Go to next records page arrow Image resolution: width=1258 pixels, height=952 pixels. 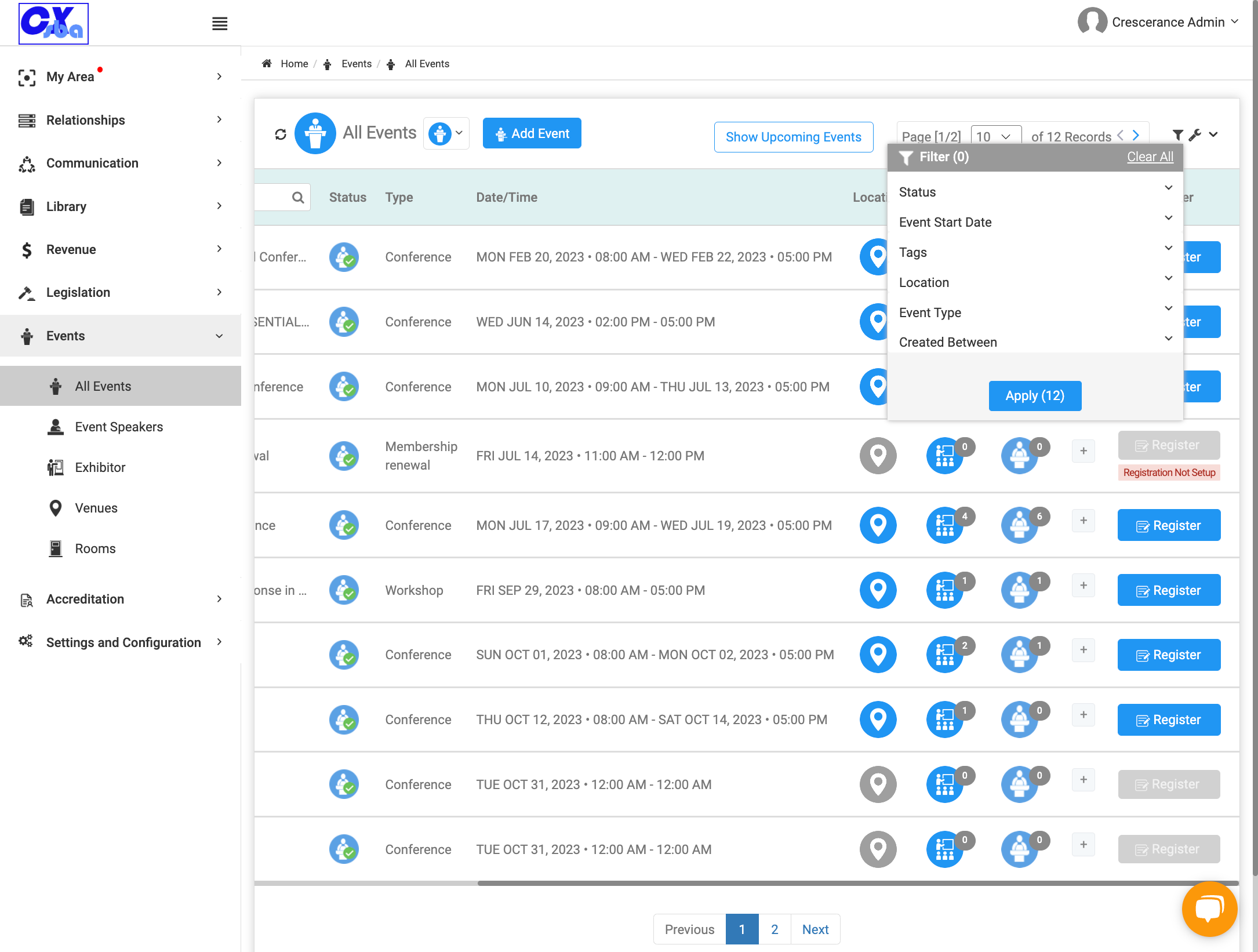[1136, 135]
